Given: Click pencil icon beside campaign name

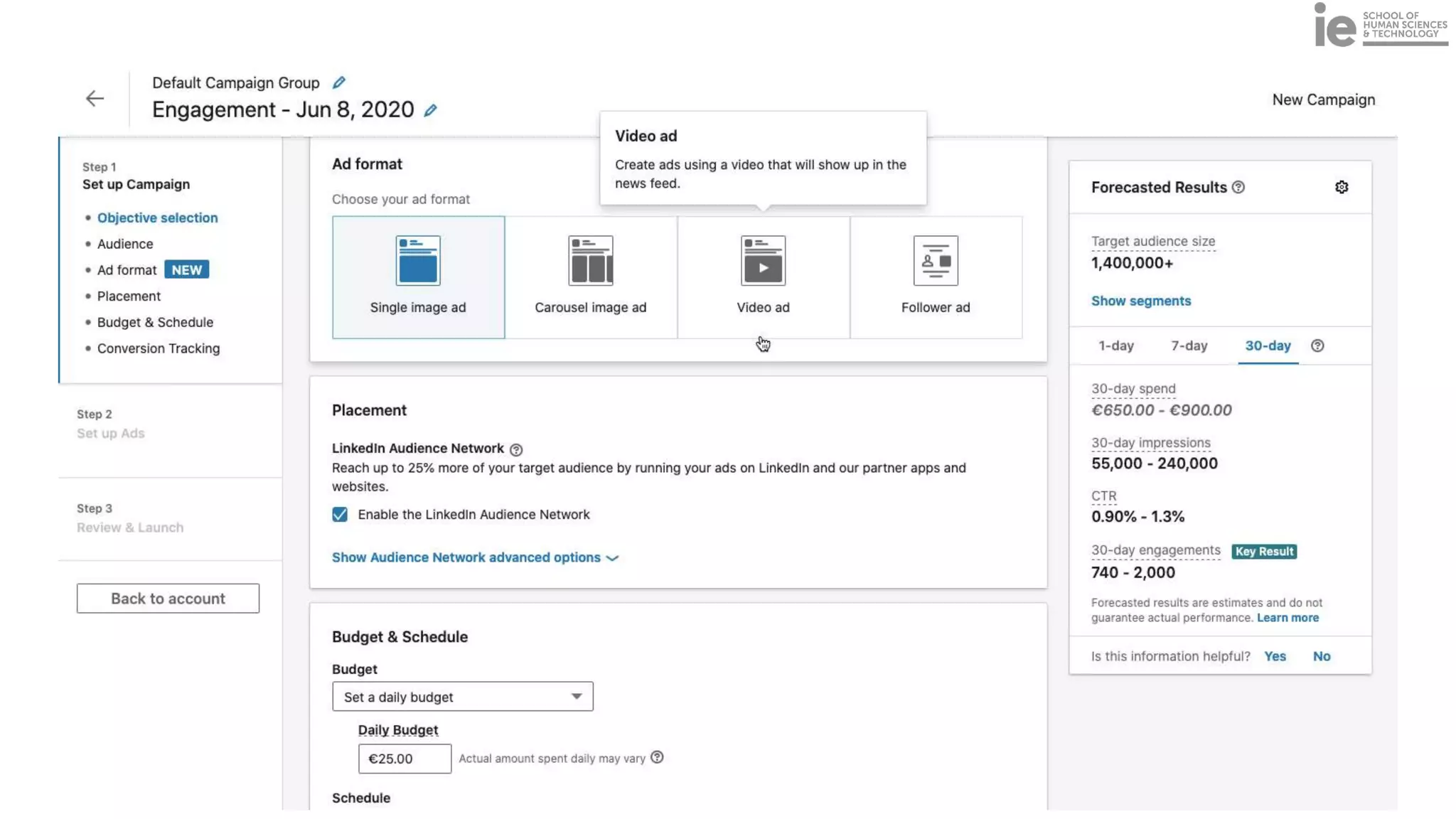Looking at the screenshot, I should pos(430,110).
